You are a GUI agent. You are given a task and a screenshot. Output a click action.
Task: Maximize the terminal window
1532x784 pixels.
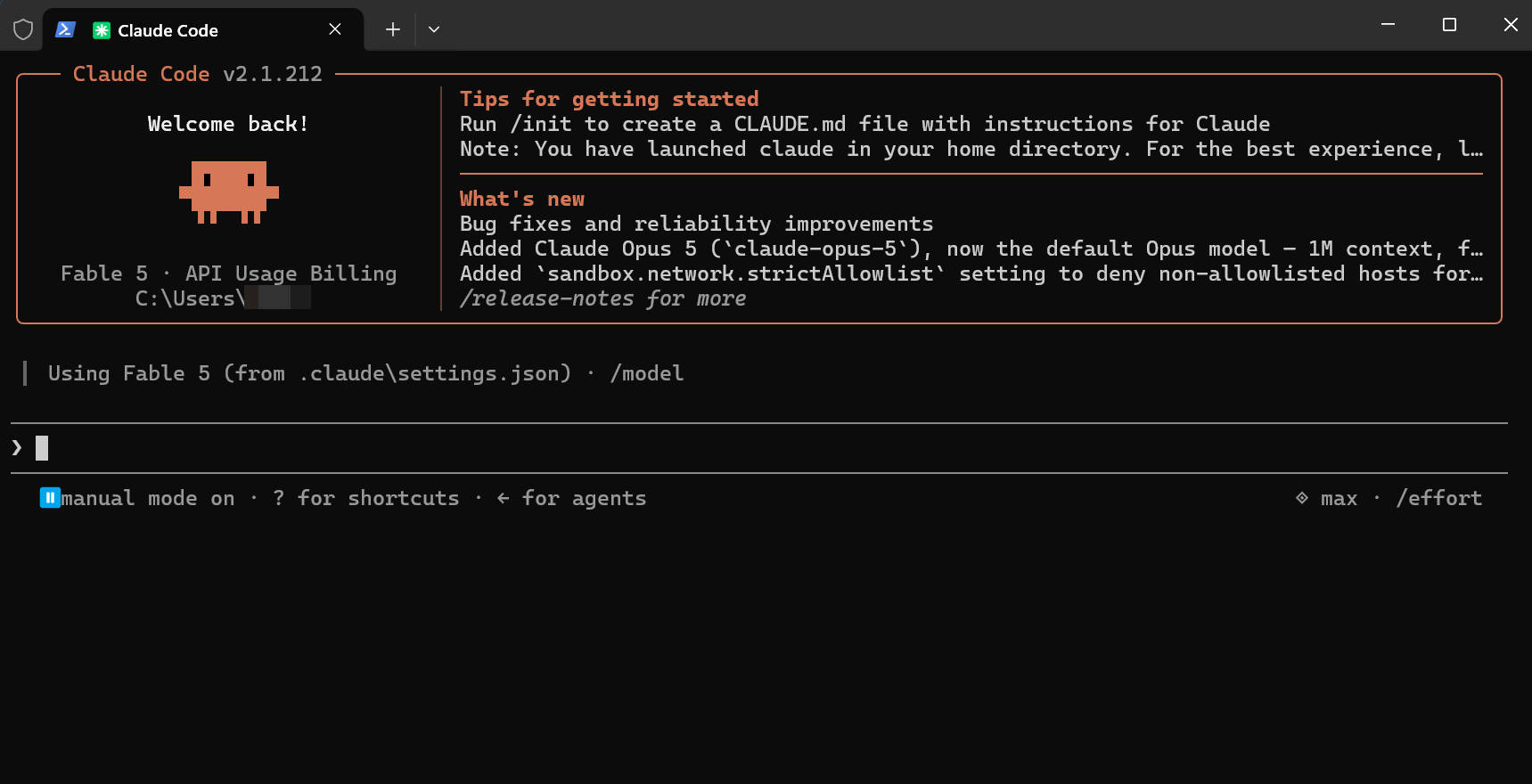click(1449, 25)
